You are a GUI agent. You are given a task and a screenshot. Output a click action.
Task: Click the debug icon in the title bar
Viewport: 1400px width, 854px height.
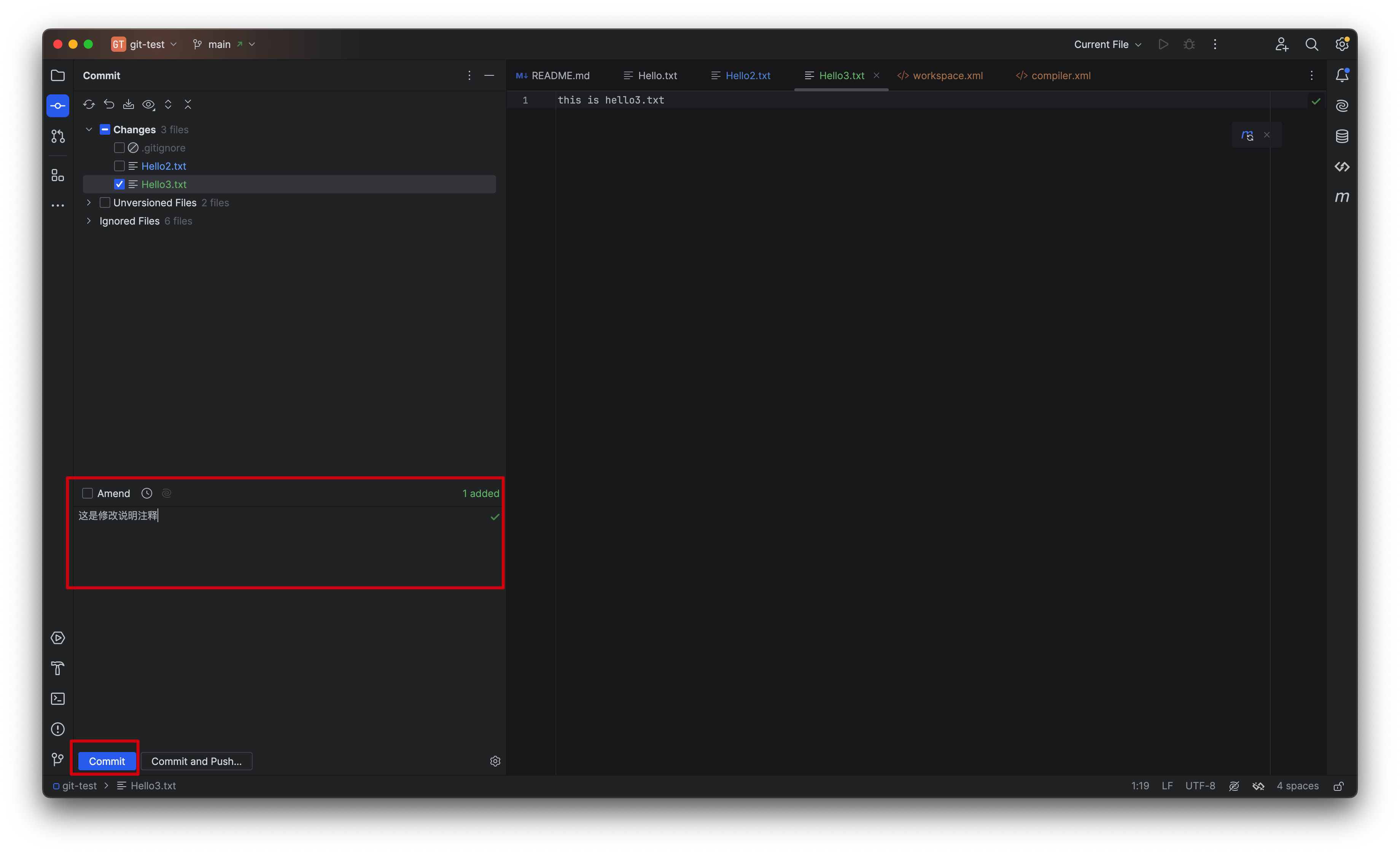pyautogui.click(x=1188, y=44)
